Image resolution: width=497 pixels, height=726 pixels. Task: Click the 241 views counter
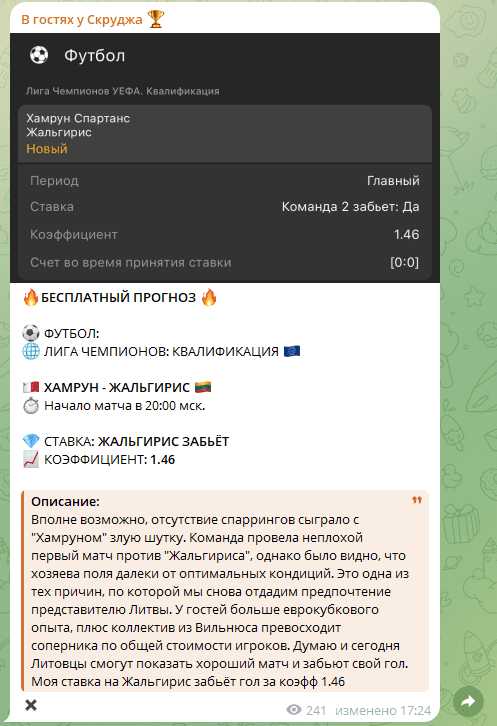pyautogui.click(x=316, y=710)
